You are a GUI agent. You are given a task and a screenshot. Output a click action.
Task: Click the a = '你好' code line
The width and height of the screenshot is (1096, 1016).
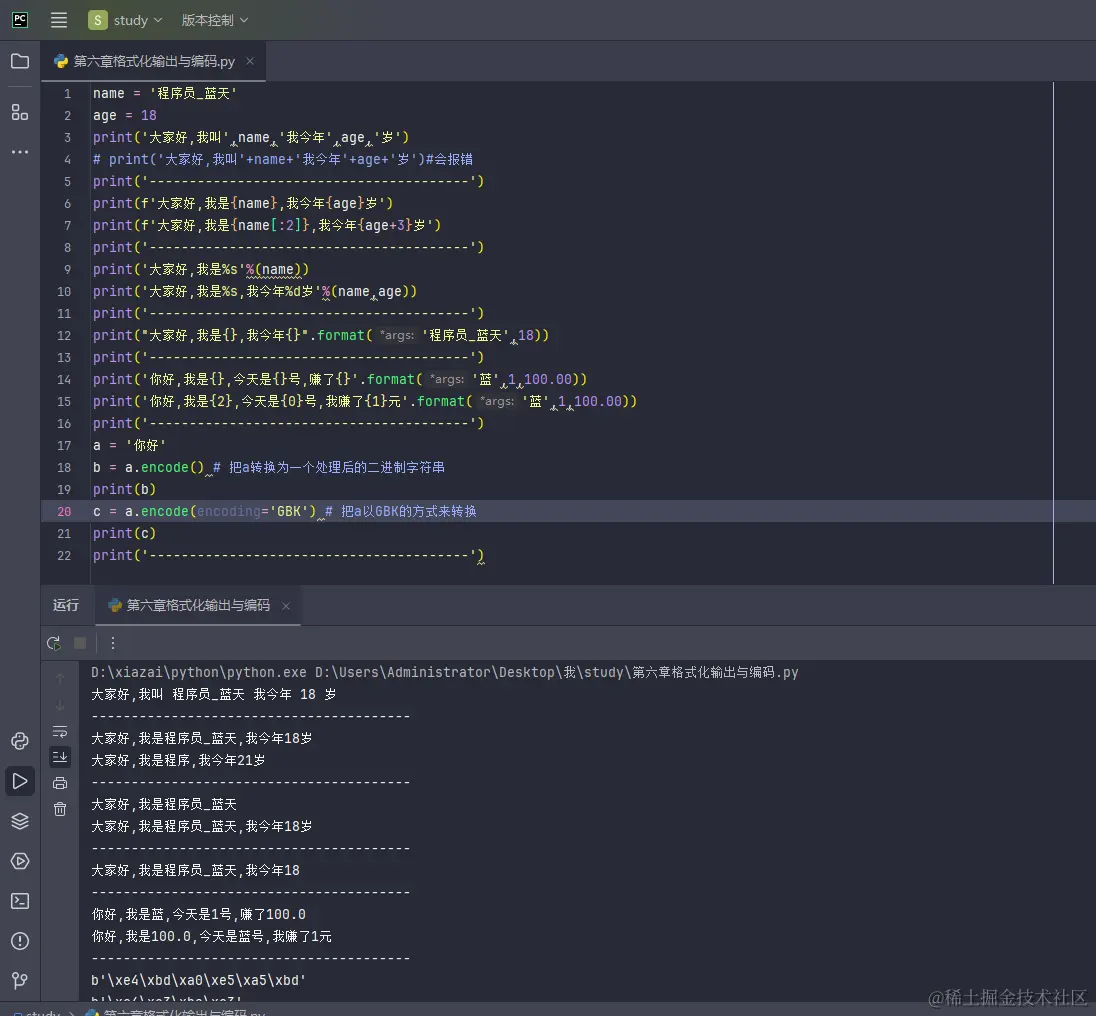pos(129,445)
